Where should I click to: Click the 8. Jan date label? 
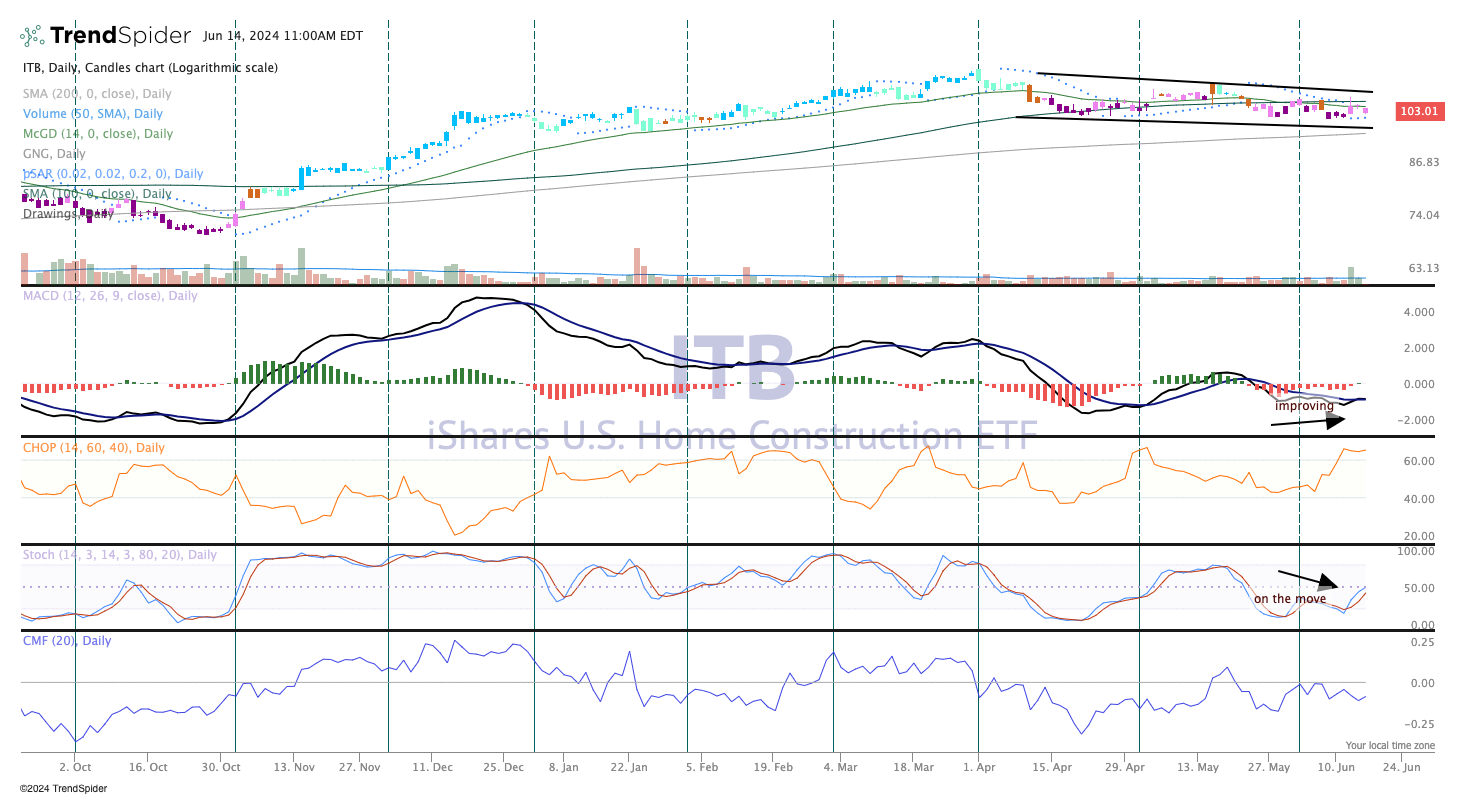click(x=563, y=767)
